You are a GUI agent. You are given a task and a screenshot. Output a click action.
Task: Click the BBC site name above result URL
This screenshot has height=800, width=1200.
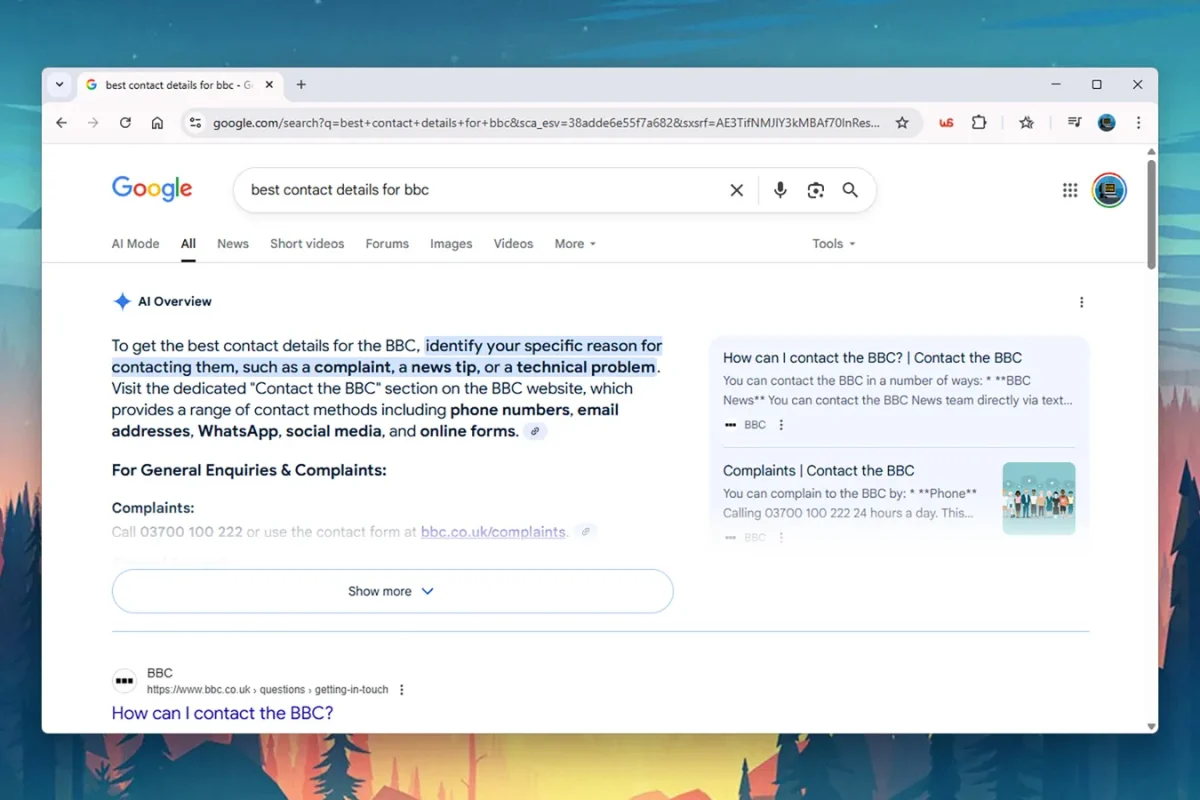pos(160,673)
